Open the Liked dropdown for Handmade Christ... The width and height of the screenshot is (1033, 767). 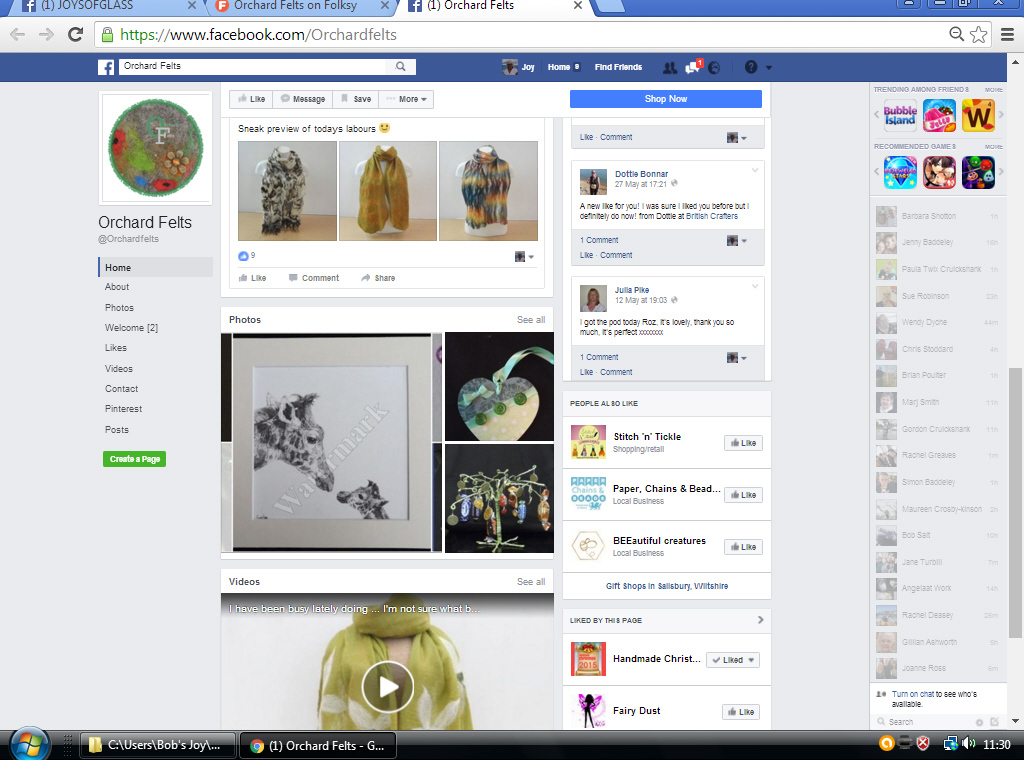point(733,660)
